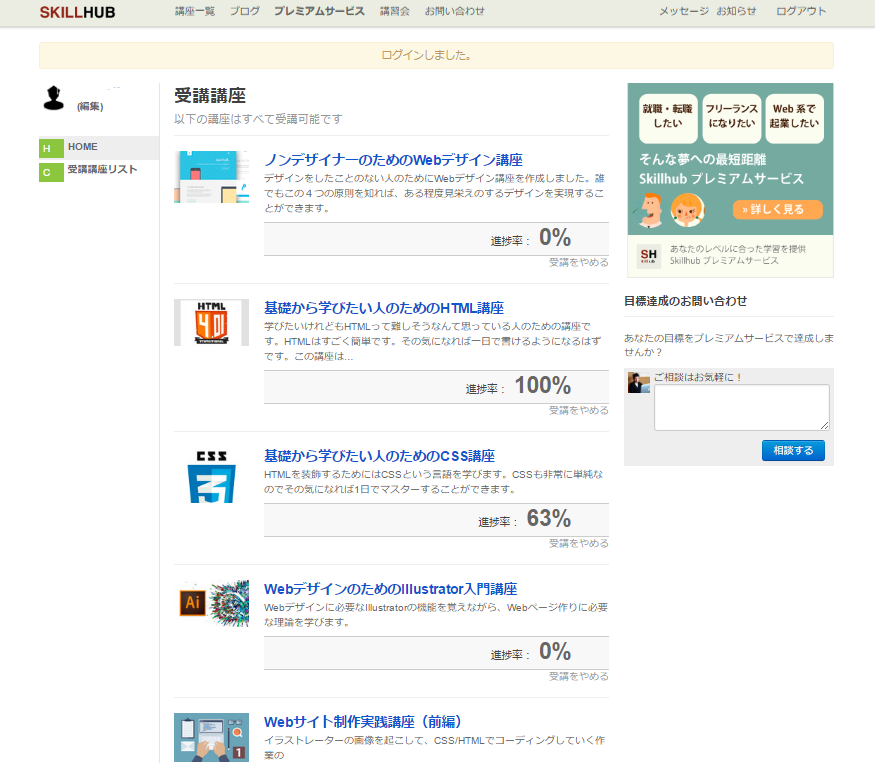Open お問い合わせ in the top navigation
The height and width of the screenshot is (763, 875).
pos(455,11)
